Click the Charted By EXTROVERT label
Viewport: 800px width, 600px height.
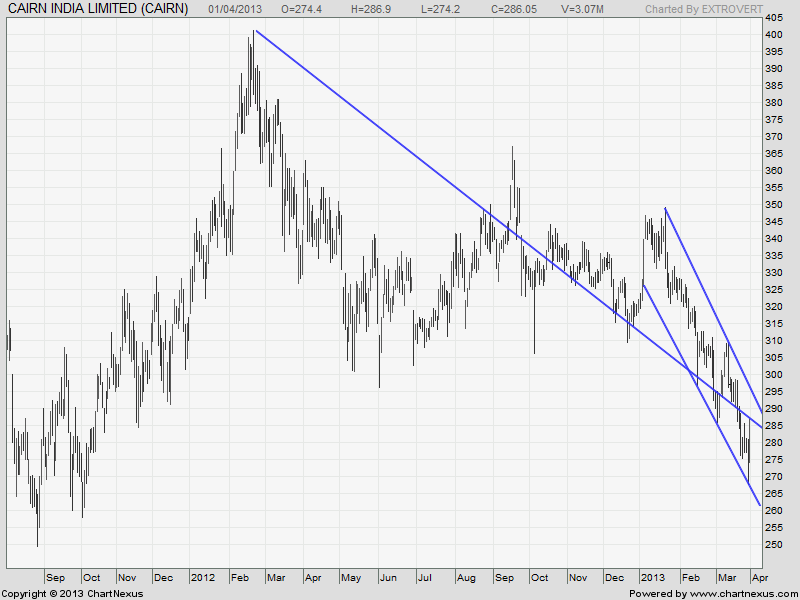coord(703,9)
